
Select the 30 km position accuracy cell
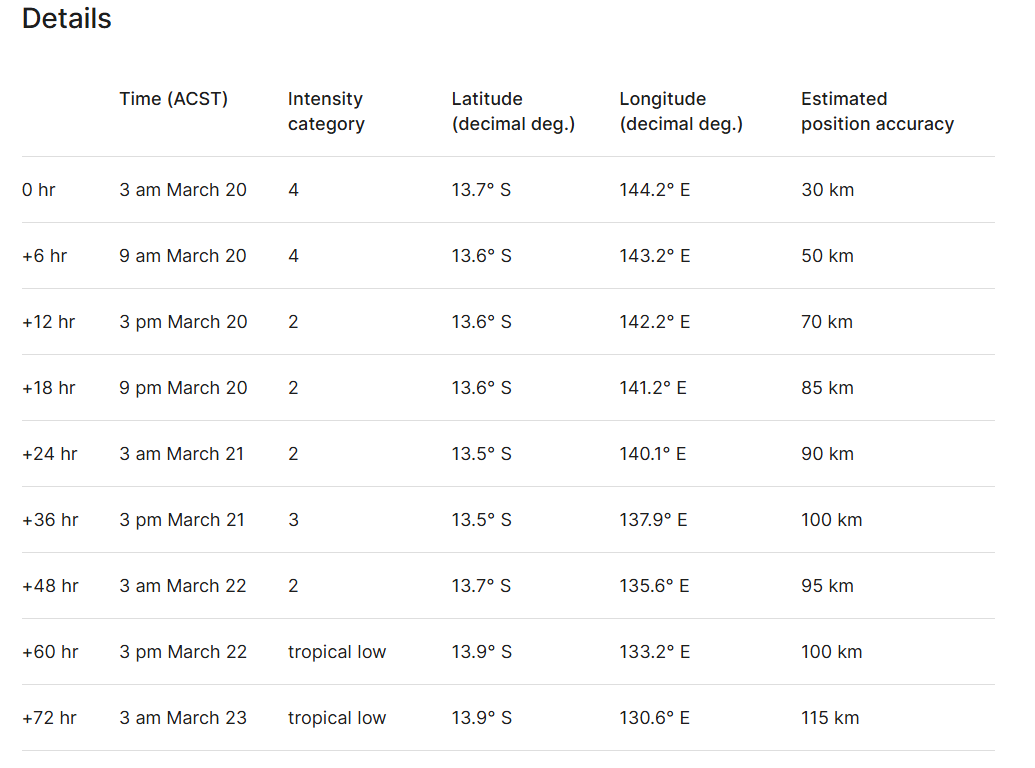827,190
